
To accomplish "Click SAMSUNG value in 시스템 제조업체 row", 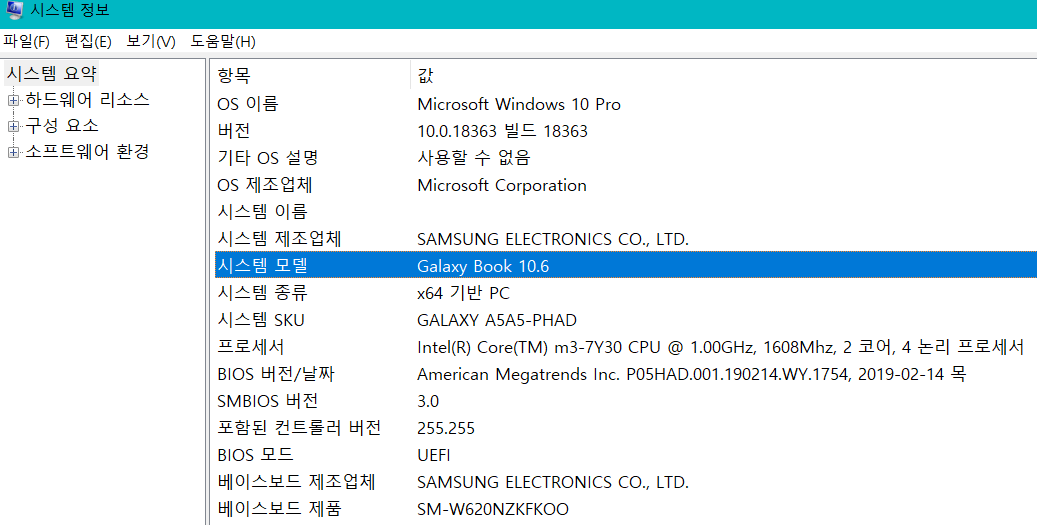I will (x=553, y=239).
